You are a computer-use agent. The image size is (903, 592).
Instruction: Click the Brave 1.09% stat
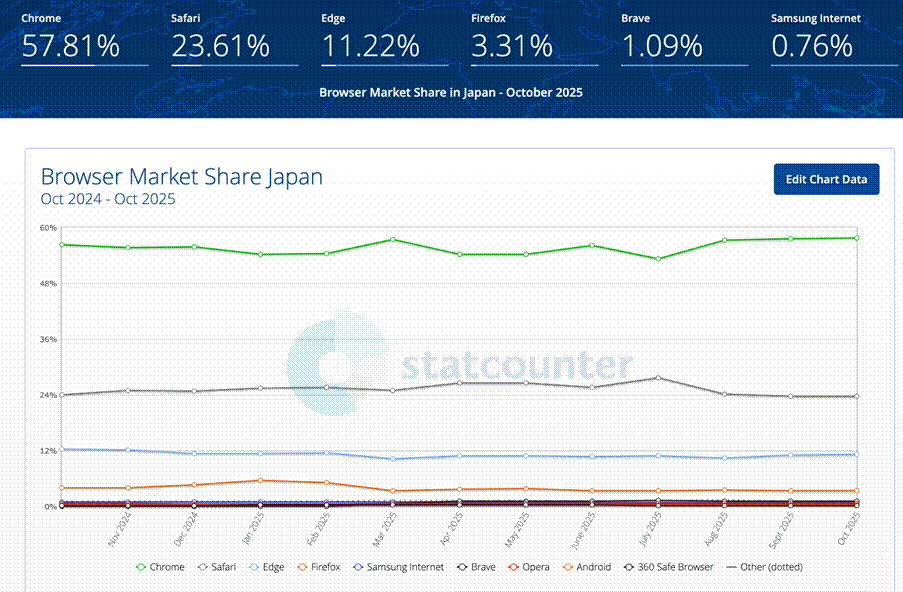coord(662,46)
